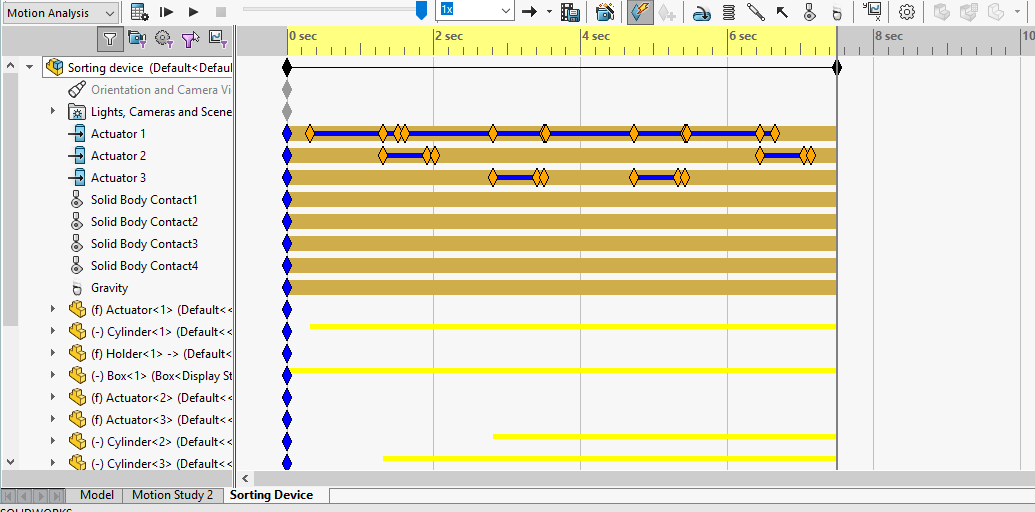
Task: Click Actuator 1 key at 0 sec
Action: [286, 134]
